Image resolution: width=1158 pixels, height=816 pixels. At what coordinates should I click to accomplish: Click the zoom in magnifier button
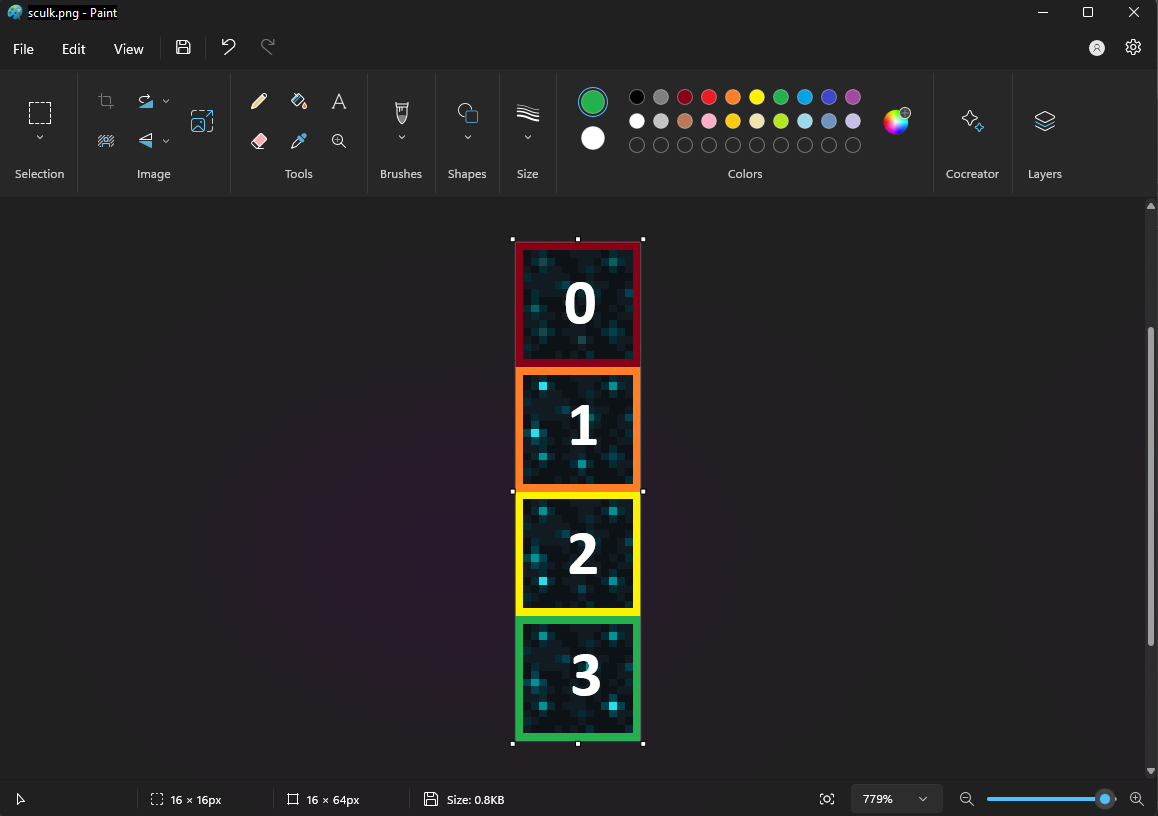pos(1137,799)
